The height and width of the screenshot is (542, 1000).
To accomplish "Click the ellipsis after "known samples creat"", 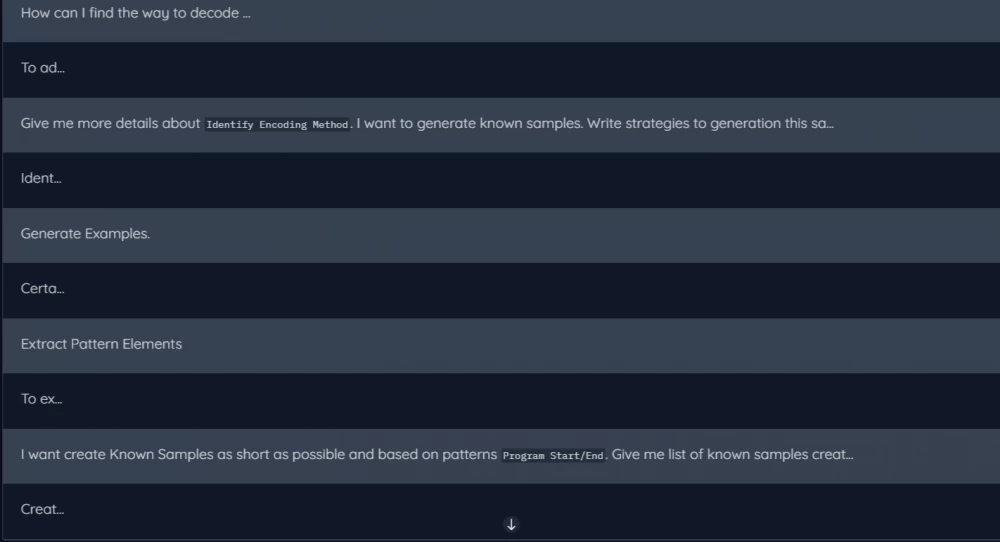I will pos(848,454).
